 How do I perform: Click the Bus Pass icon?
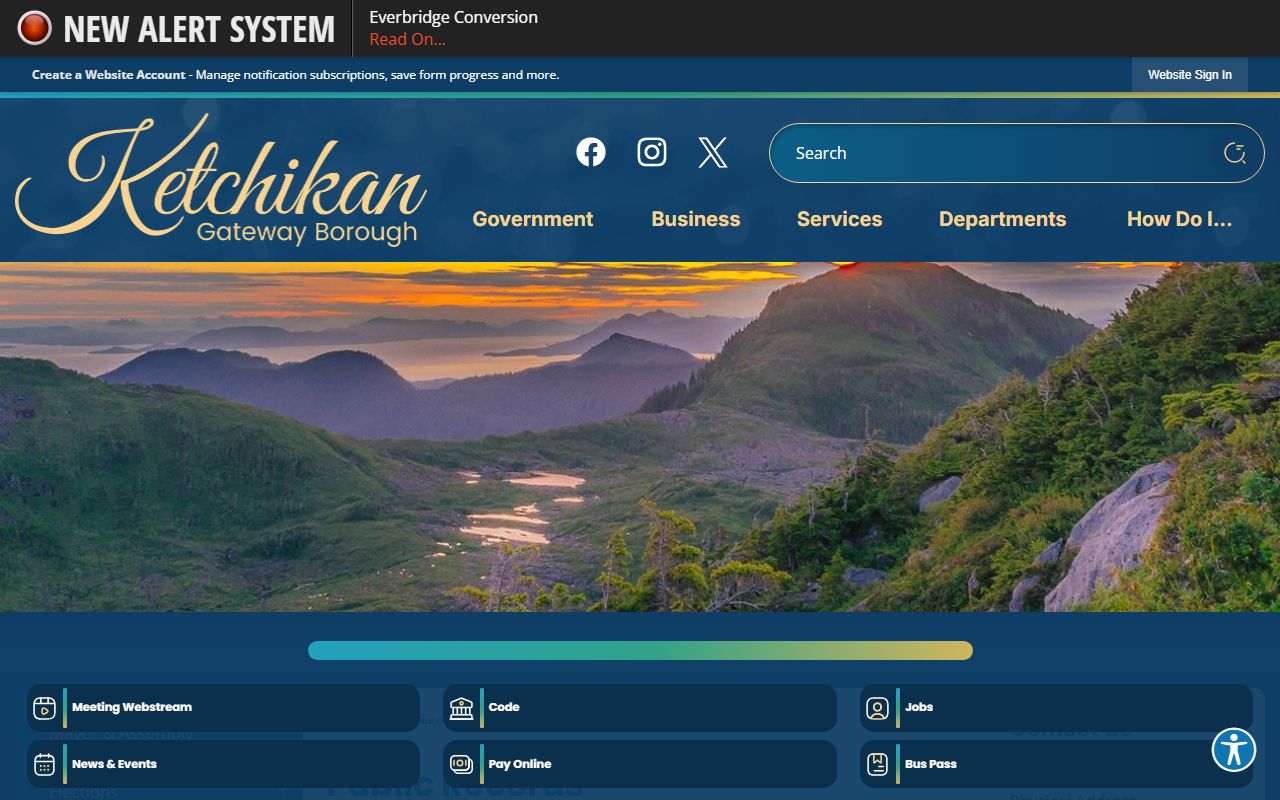pos(877,764)
